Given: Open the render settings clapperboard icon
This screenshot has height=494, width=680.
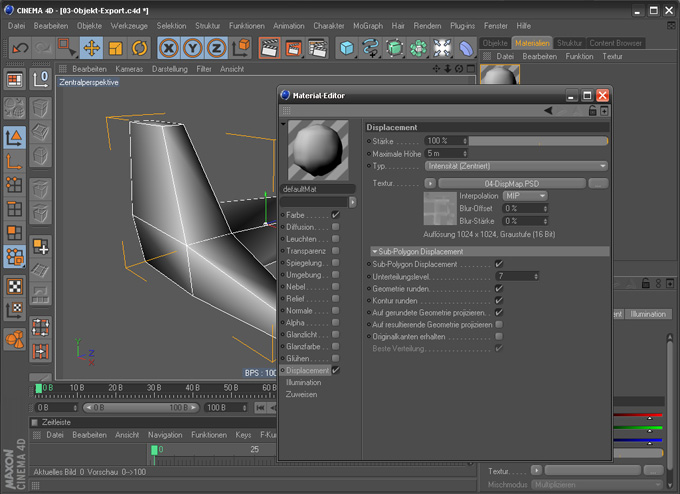Looking at the screenshot, I should 317,47.
